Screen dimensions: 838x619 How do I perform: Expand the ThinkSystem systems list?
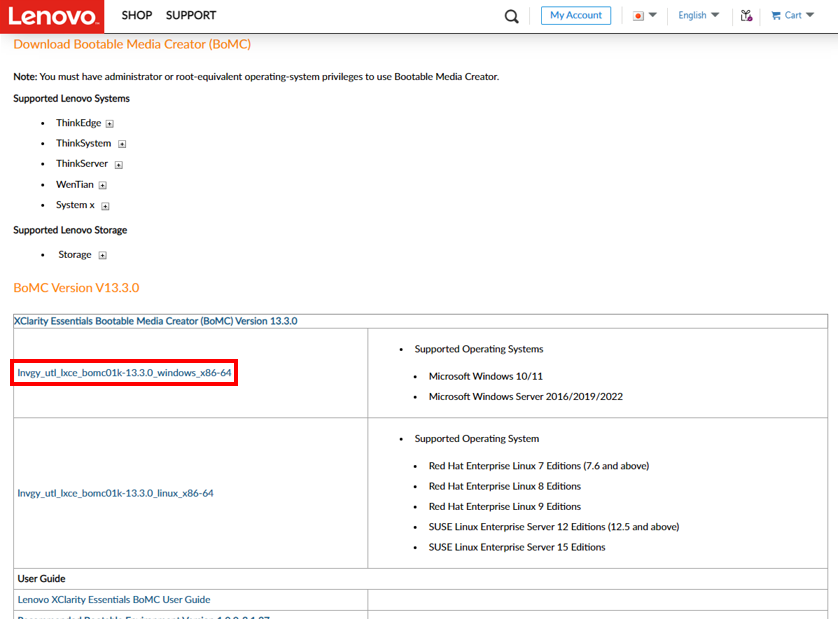pos(122,143)
